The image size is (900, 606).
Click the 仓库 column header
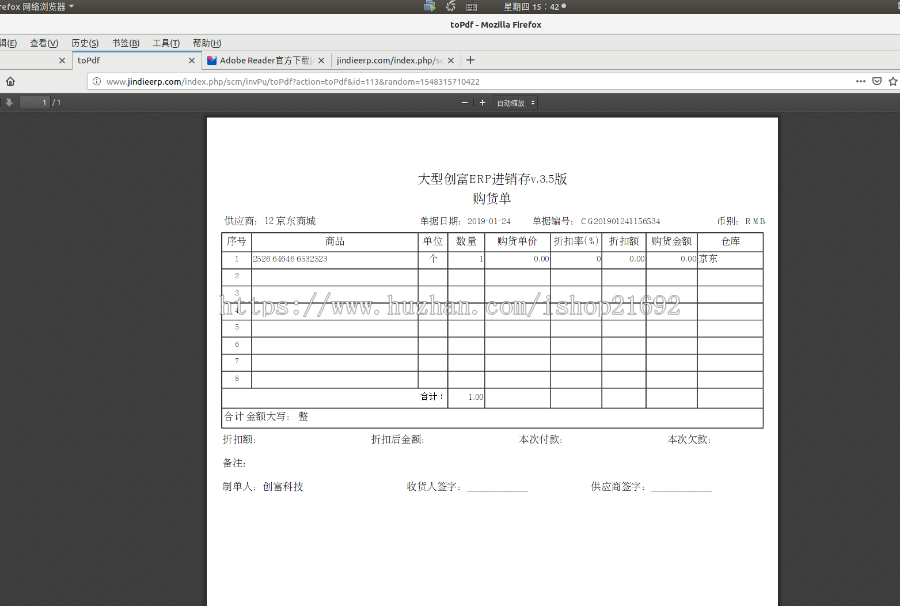click(730, 242)
